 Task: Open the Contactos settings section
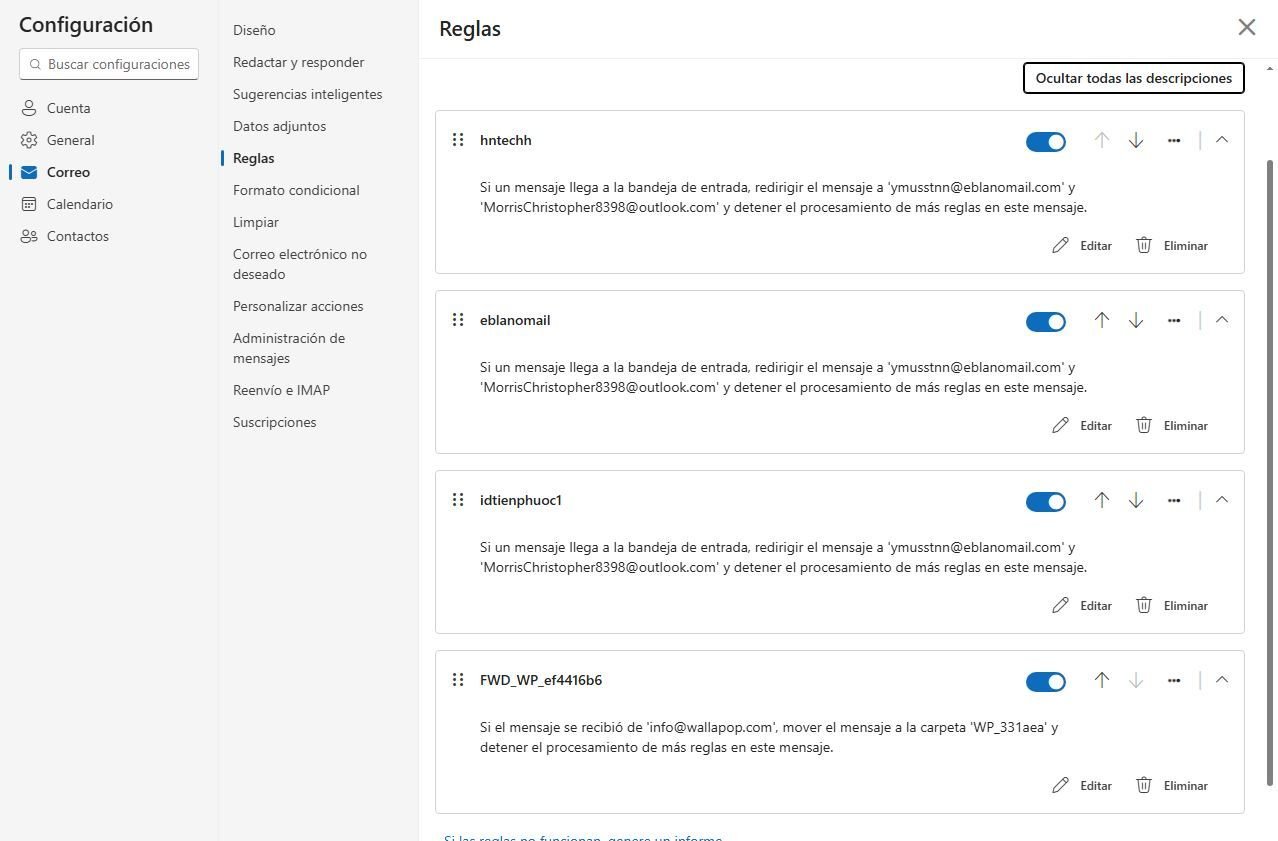[78, 235]
